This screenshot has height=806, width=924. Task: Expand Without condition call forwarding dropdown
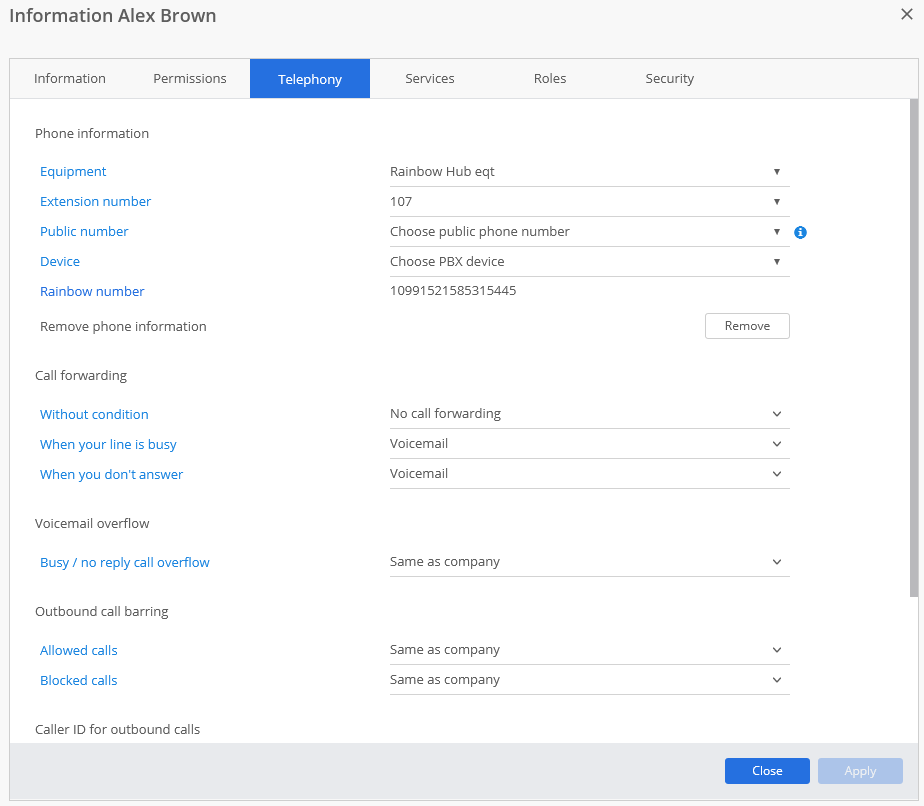[589, 414]
